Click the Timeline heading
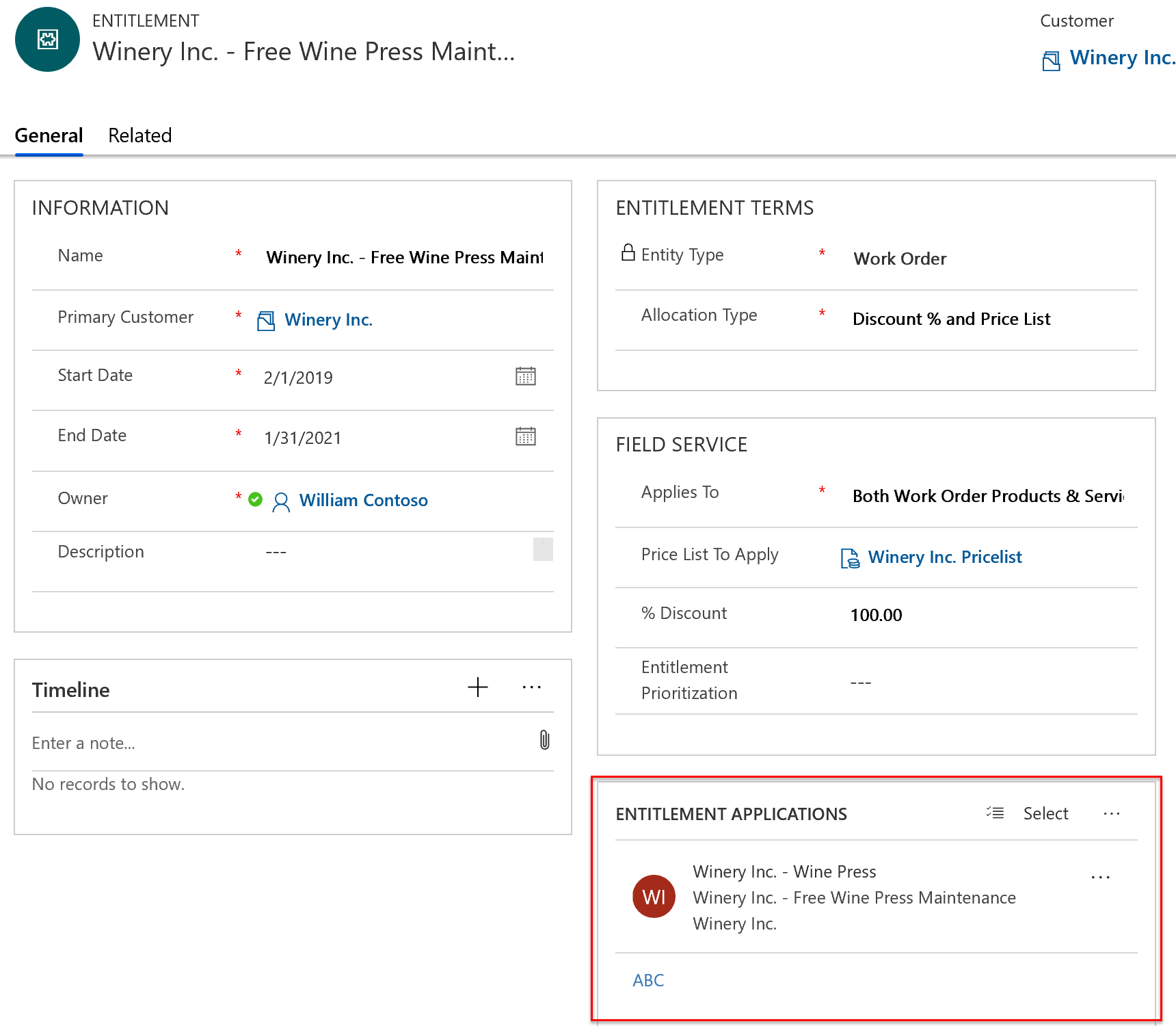 coord(71,689)
